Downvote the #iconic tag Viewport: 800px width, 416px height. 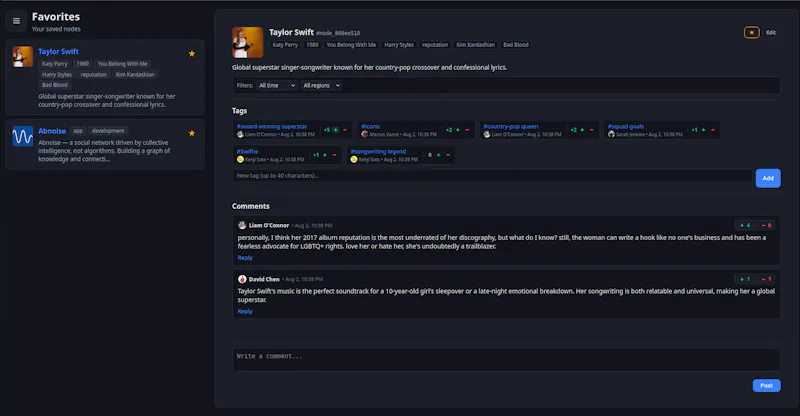467,130
